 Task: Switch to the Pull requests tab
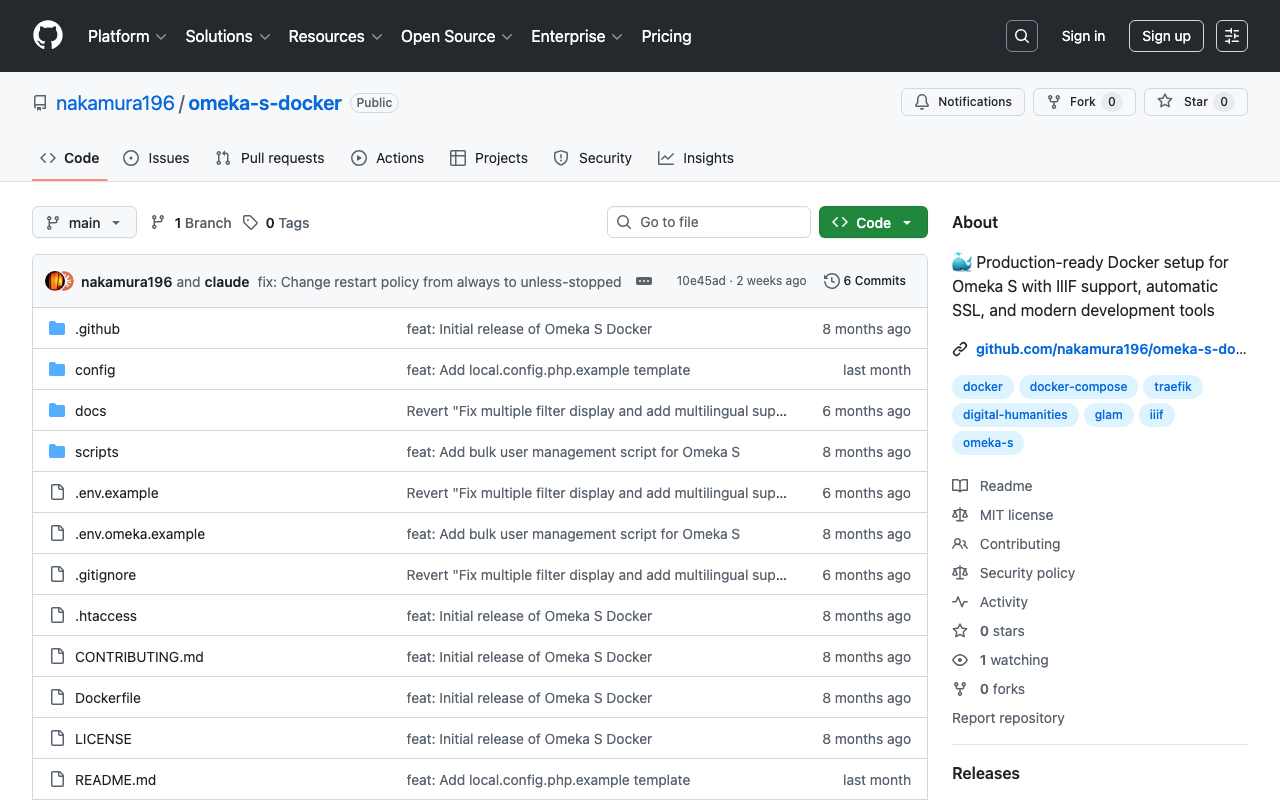tap(269, 158)
